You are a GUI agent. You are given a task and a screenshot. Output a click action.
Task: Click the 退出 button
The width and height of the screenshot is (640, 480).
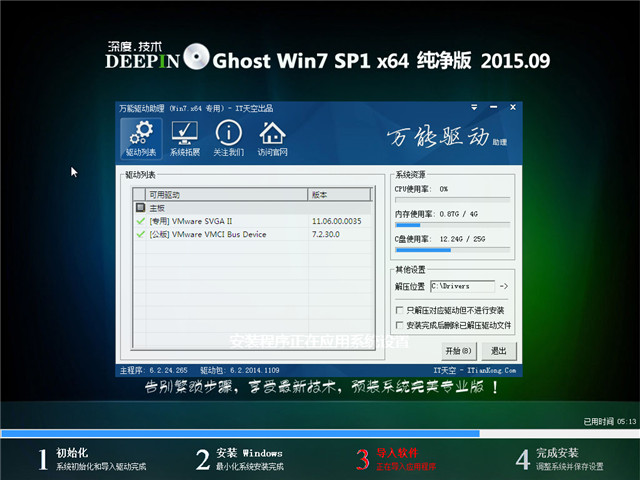click(499, 351)
